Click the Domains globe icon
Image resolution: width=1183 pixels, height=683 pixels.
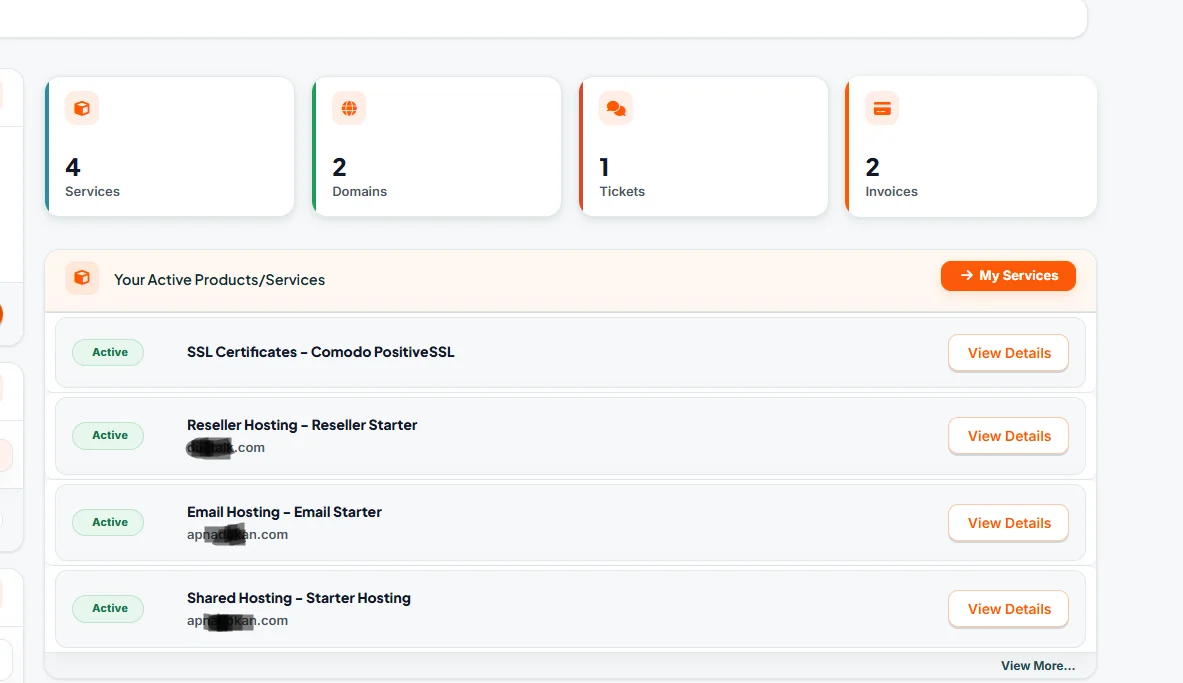(349, 108)
